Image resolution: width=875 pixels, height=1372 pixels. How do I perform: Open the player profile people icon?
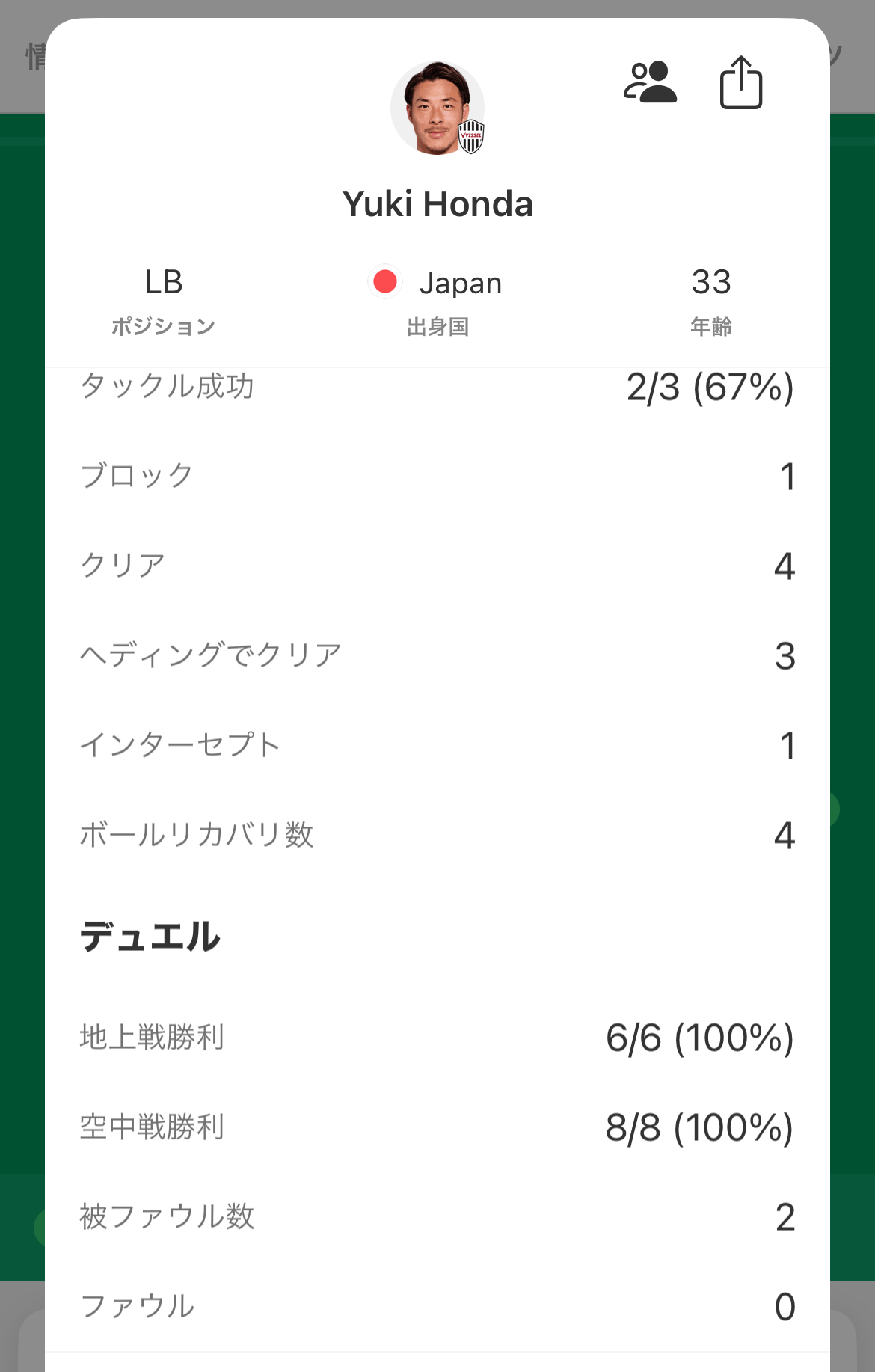650,82
